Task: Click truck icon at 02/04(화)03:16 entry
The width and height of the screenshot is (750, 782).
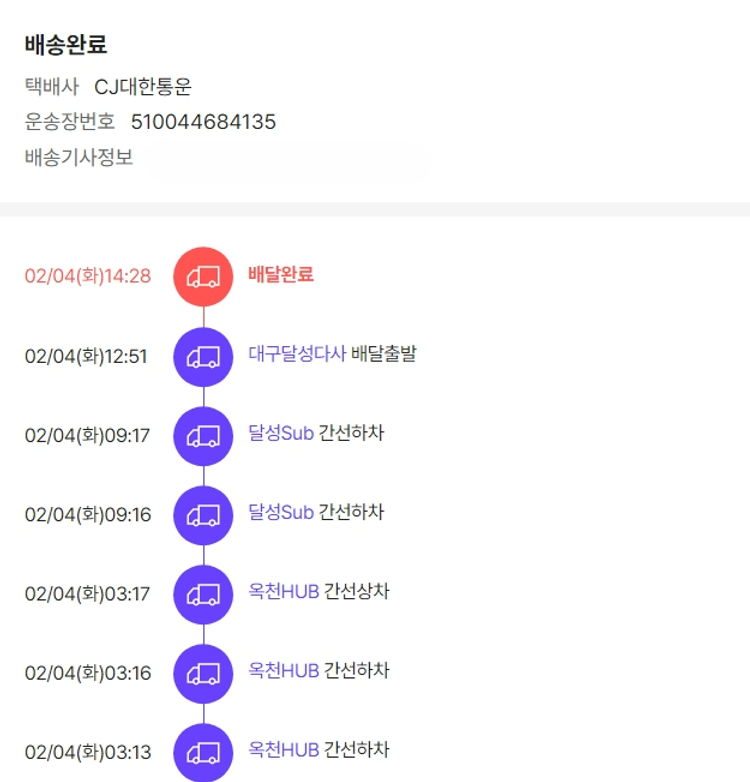Action: tap(203, 673)
